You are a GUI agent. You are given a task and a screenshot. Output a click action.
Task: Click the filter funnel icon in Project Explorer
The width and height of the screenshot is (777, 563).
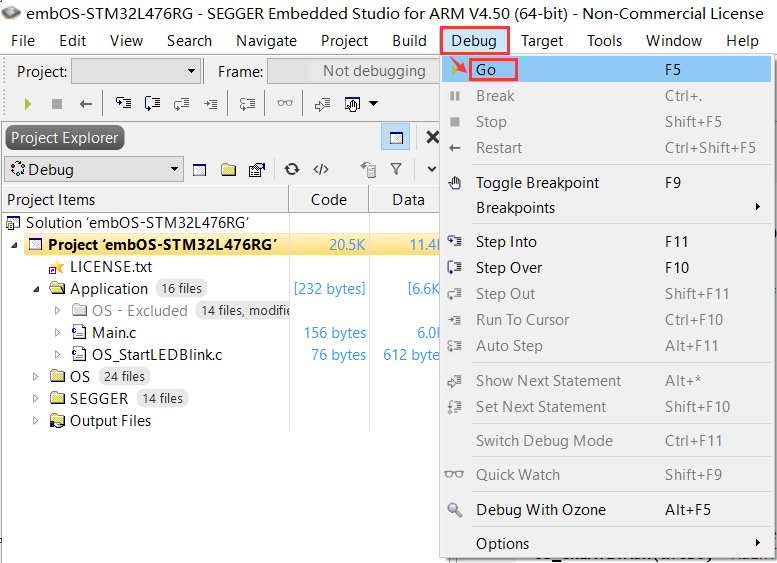point(396,169)
